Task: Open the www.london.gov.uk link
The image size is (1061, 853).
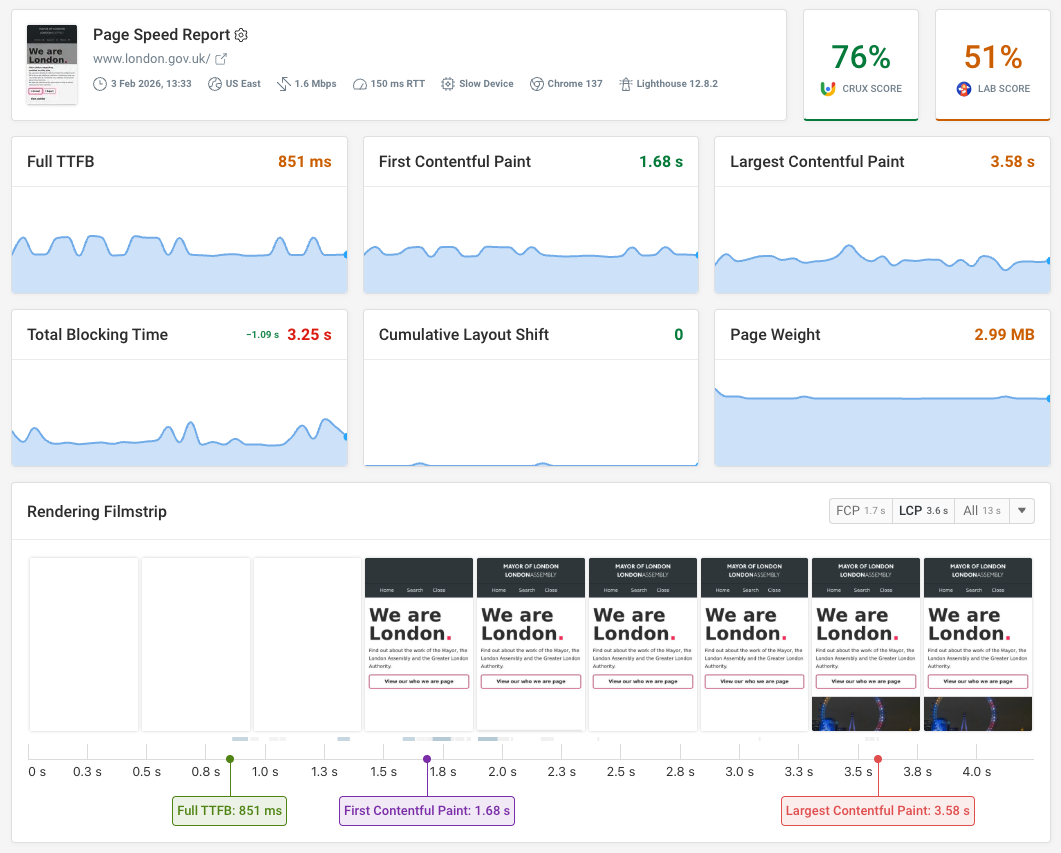Action: tap(151, 59)
